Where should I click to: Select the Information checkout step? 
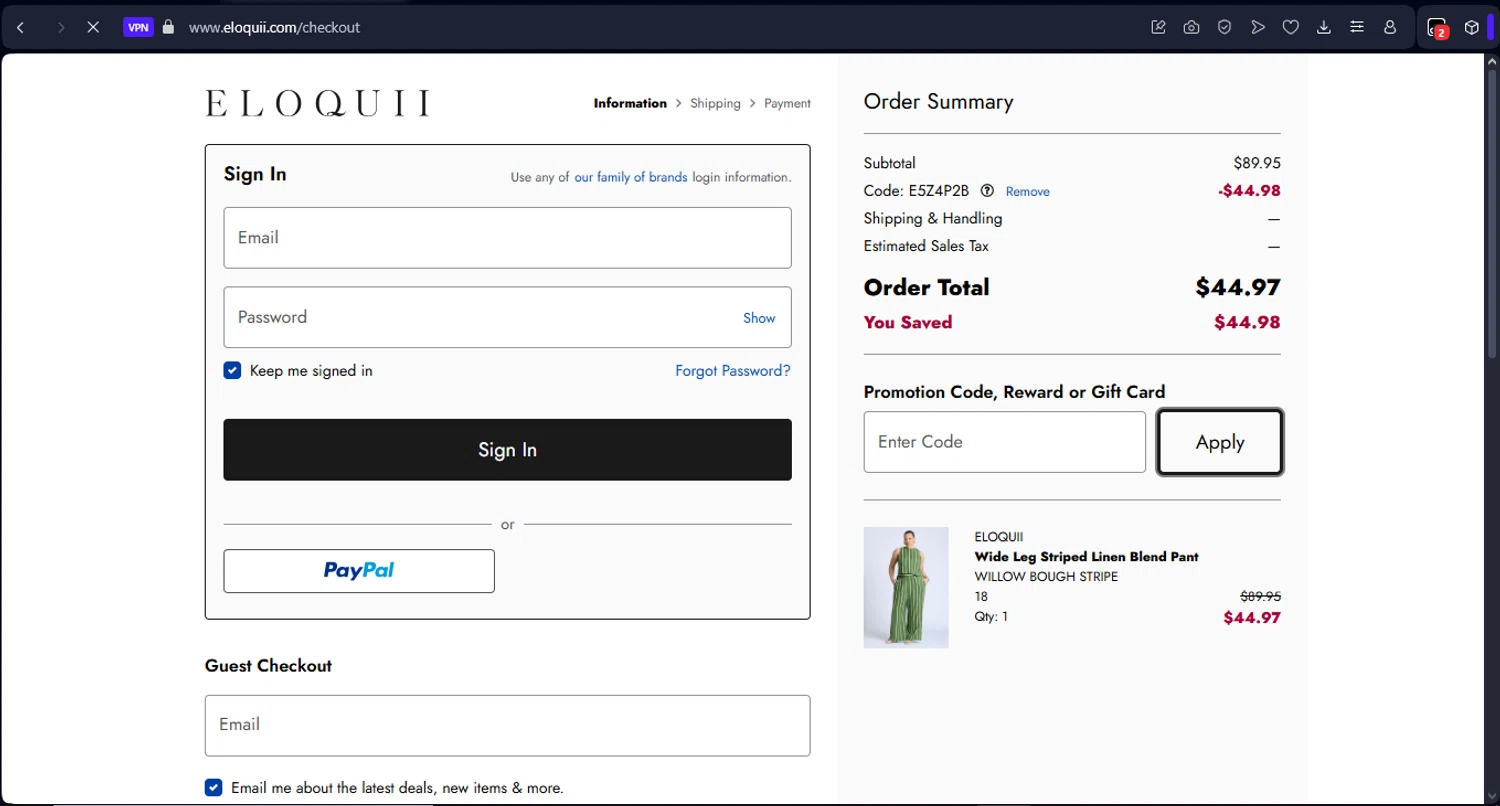(x=630, y=103)
